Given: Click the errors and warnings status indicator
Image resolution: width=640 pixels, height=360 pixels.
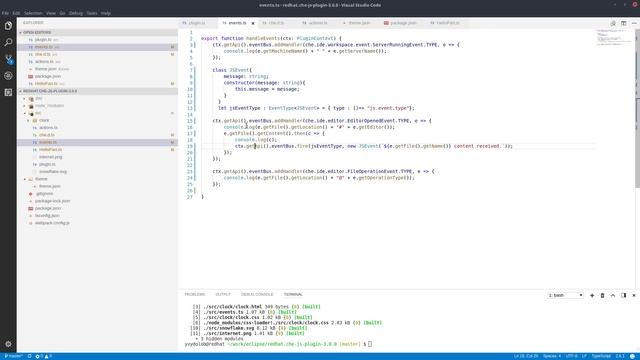Looking at the screenshot, I should (x=44, y=356).
